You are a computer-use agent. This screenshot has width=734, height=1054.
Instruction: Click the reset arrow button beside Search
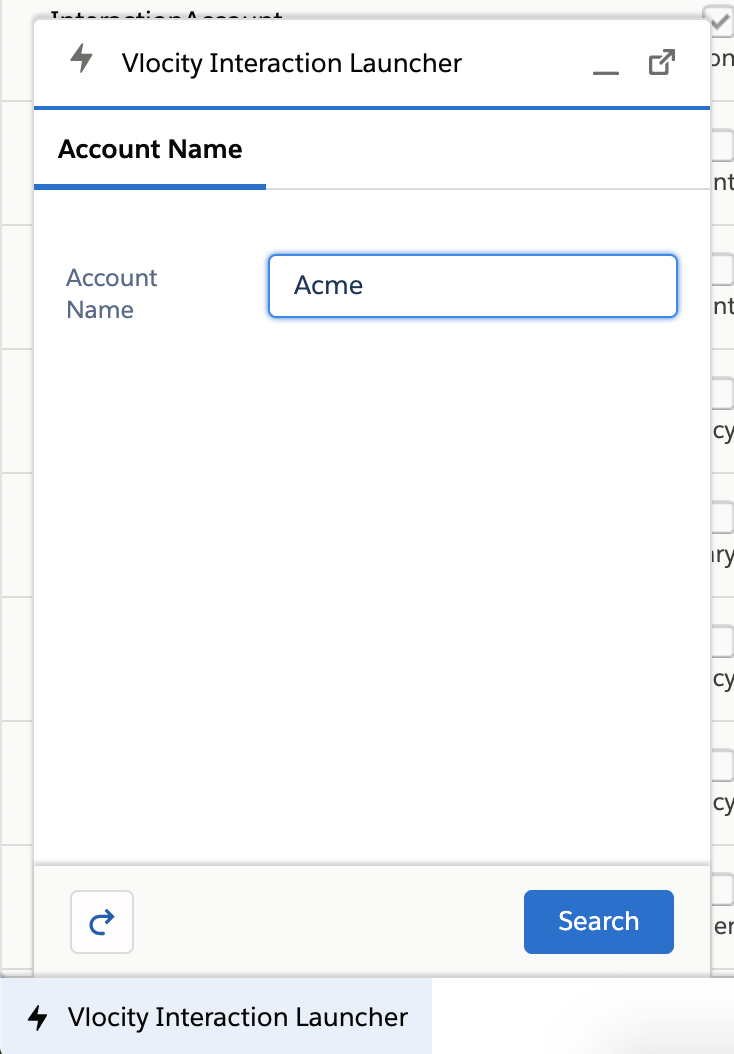(x=102, y=922)
